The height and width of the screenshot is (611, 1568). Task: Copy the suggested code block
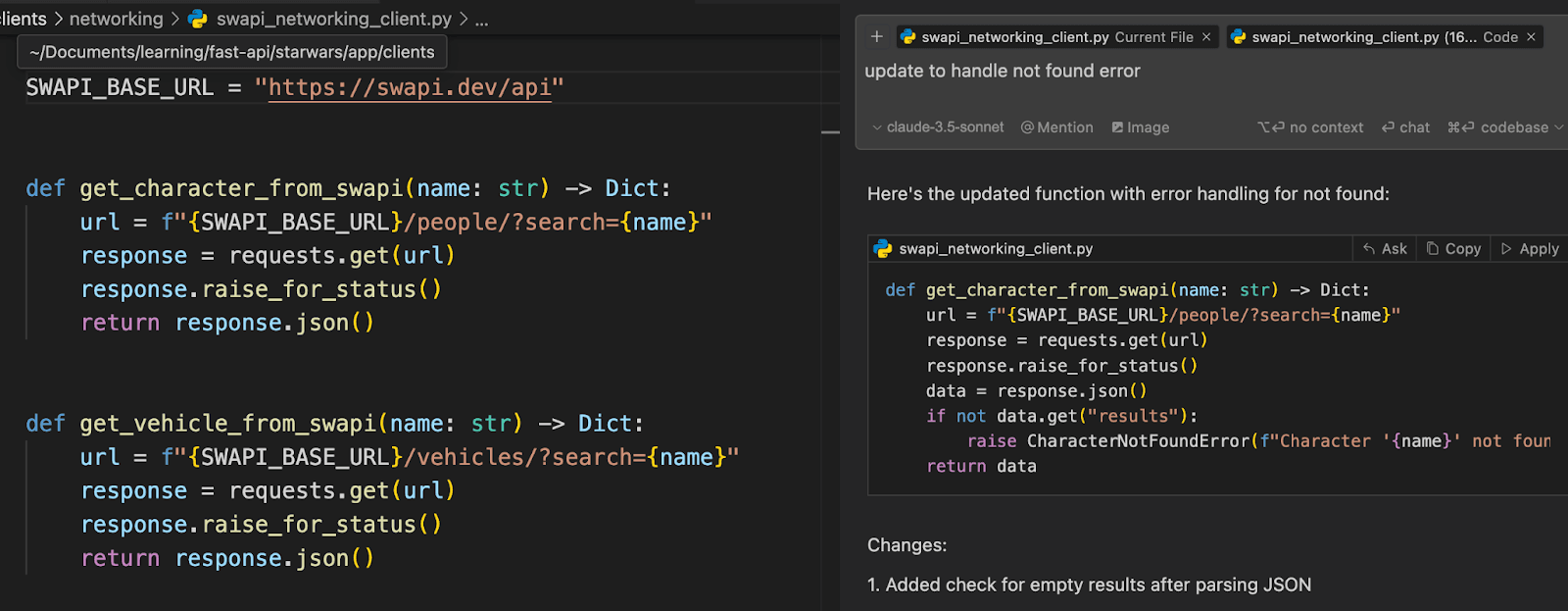1453,249
